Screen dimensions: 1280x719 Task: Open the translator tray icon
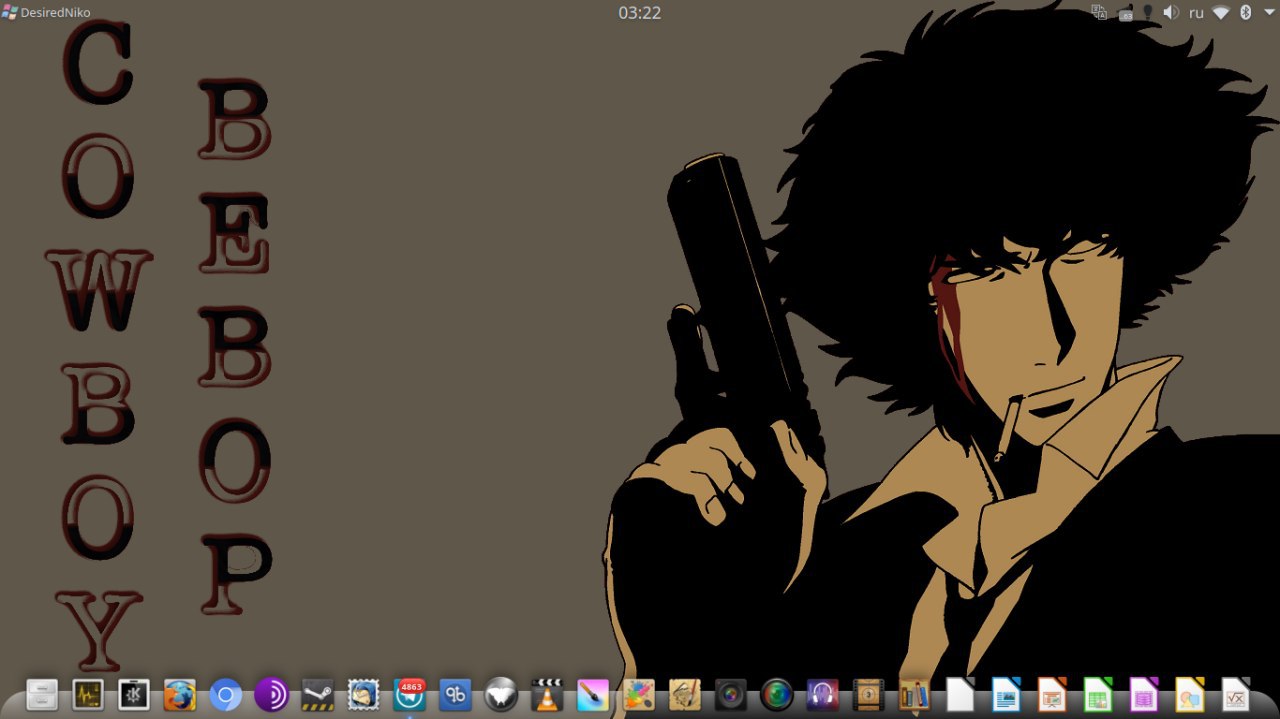(x=1099, y=13)
